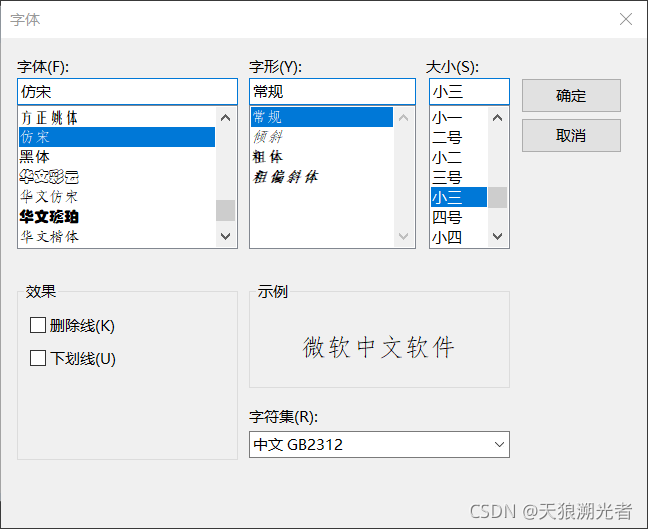Select 华文彩云 in the font list
648x529 pixels.
click(117, 177)
